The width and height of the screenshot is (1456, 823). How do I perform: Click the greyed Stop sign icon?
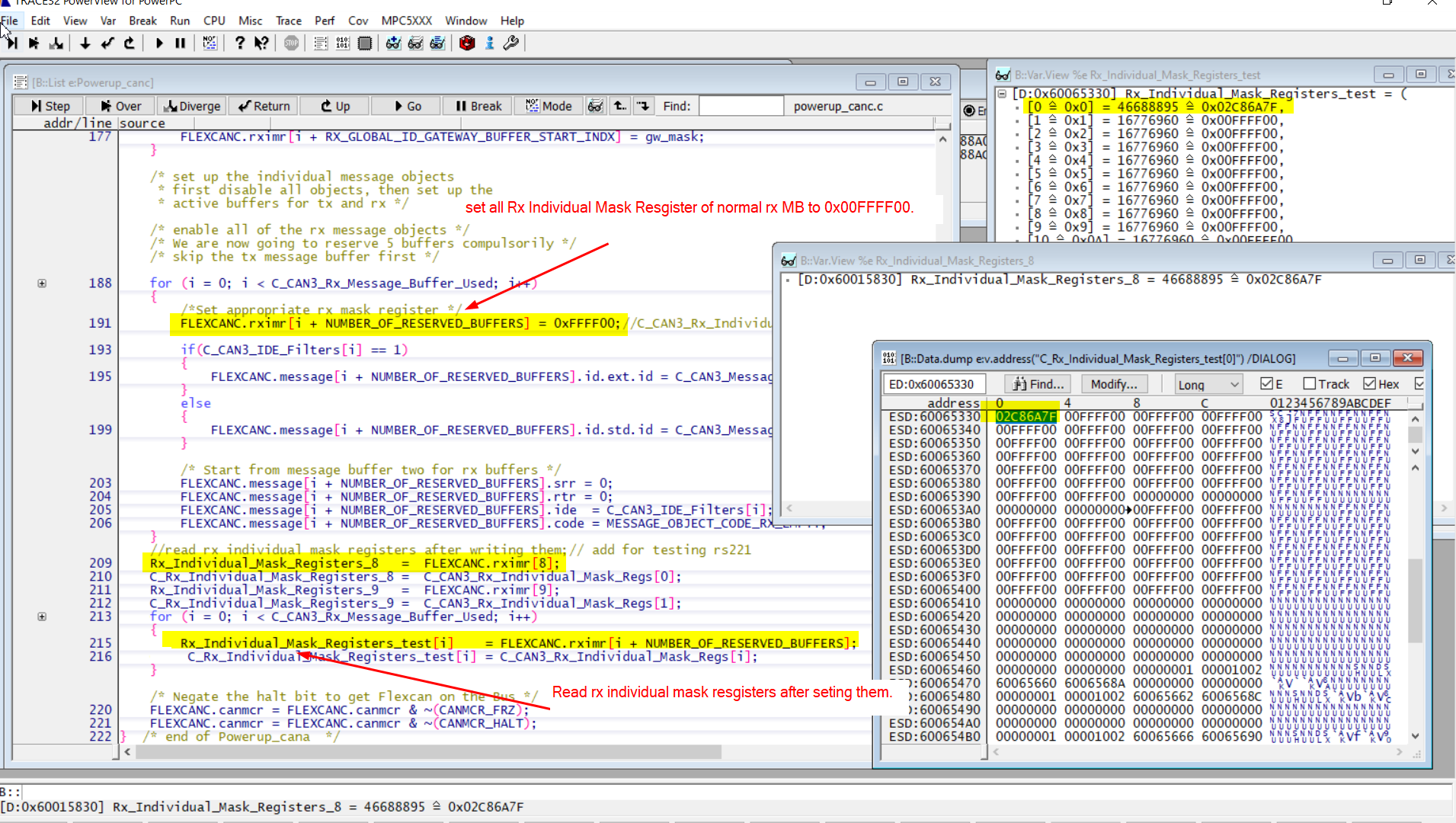(x=291, y=43)
